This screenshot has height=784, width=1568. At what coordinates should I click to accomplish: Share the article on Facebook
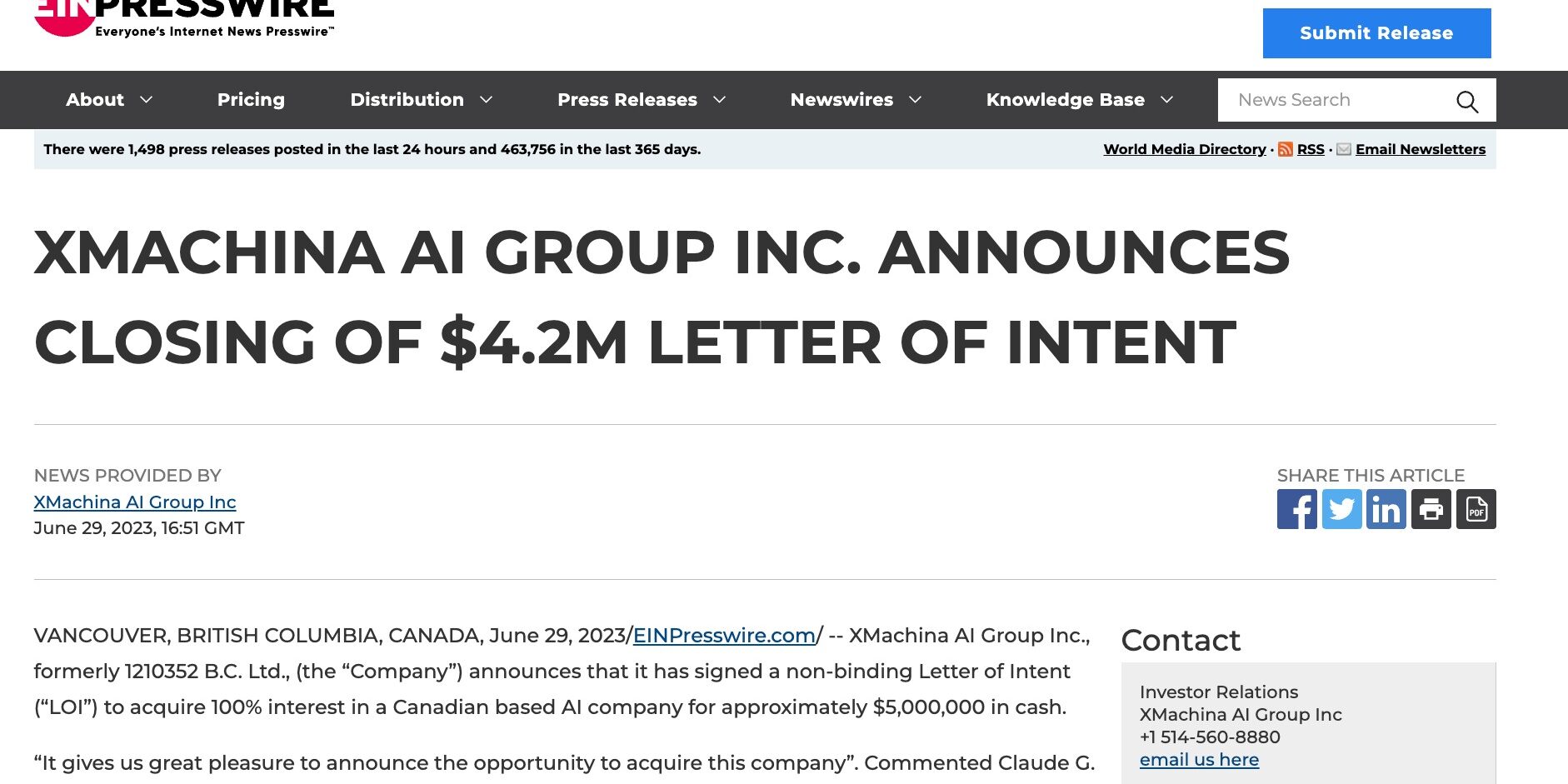pyautogui.click(x=1296, y=509)
